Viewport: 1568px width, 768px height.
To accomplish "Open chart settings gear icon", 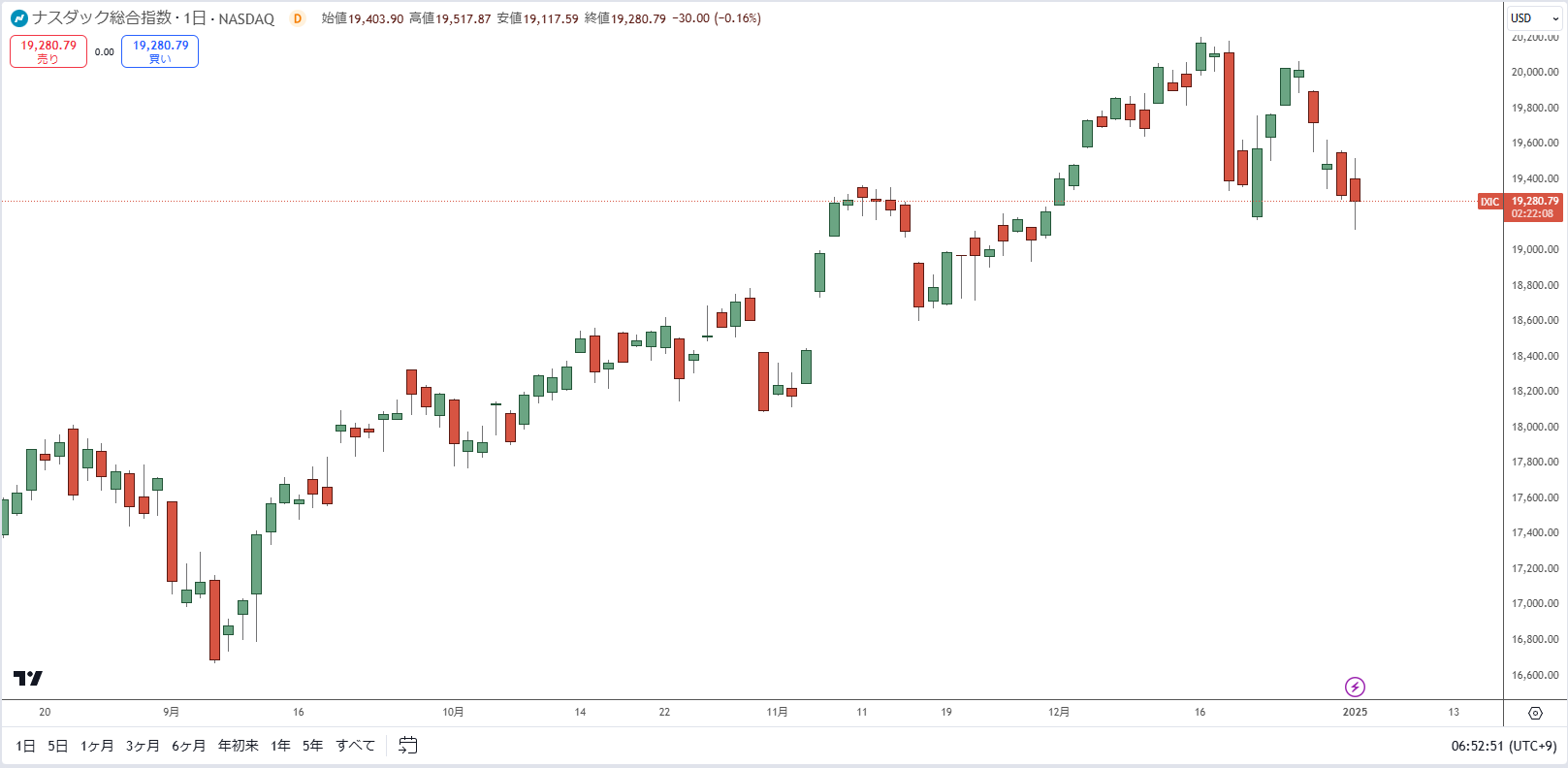I will (1535, 713).
